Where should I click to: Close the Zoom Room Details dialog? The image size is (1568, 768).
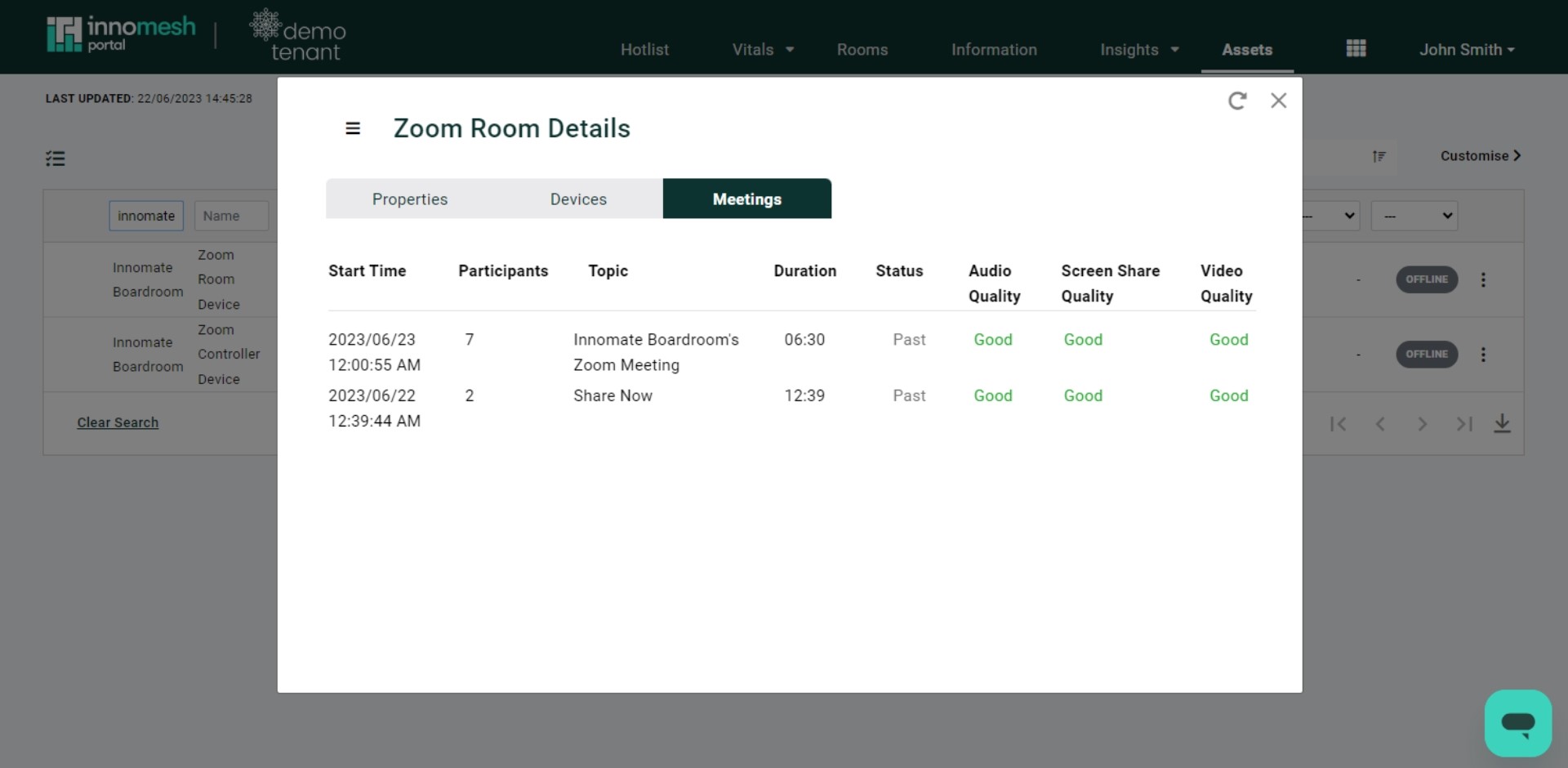pos(1279,100)
